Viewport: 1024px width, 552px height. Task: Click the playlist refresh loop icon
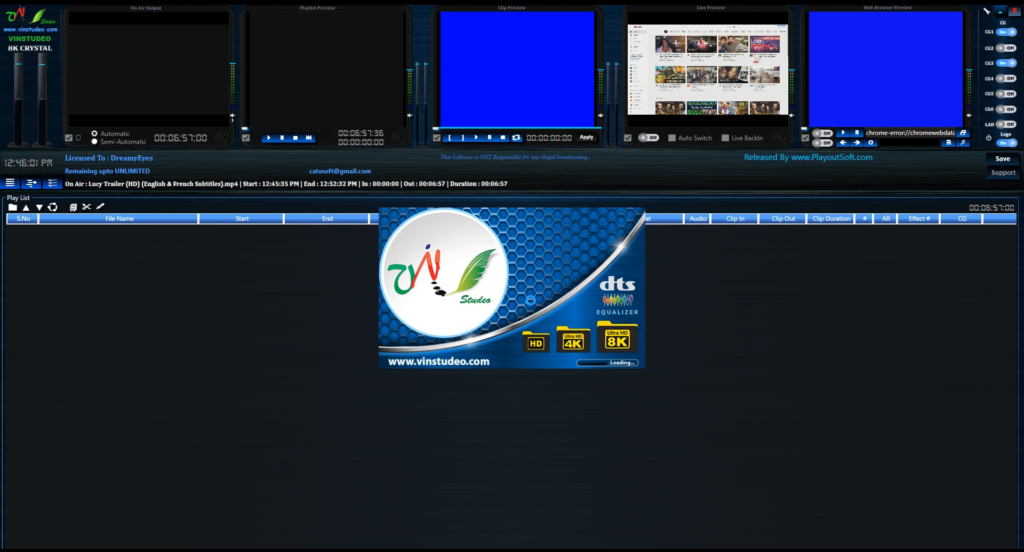53,207
